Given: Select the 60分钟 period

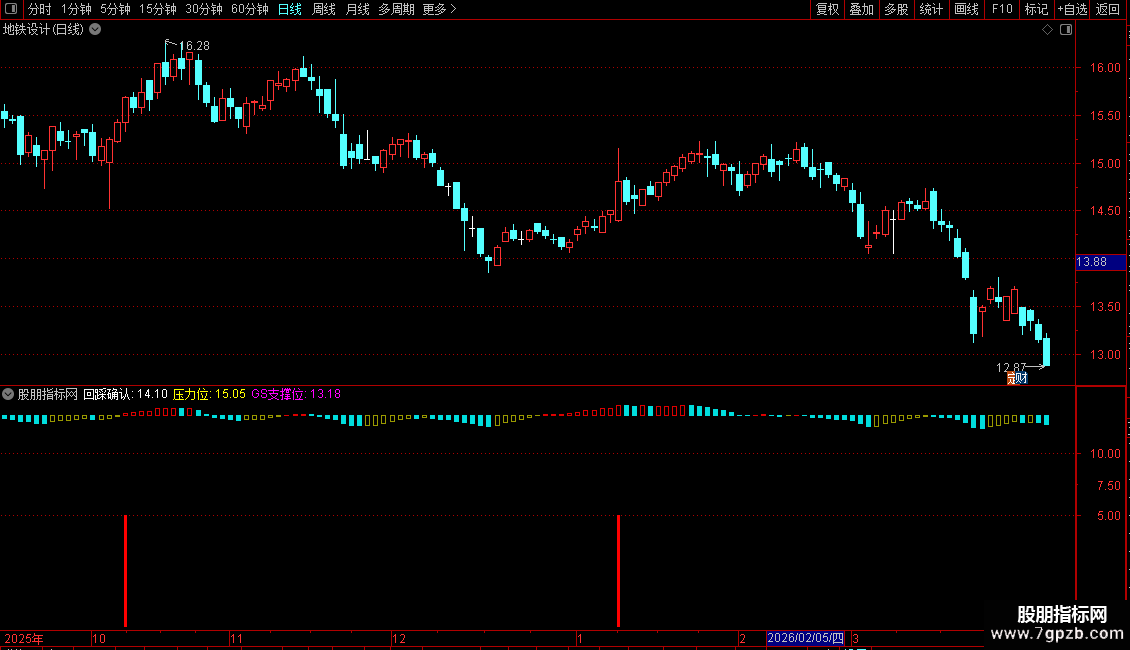Looking at the screenshot, I should pos(250,9).
